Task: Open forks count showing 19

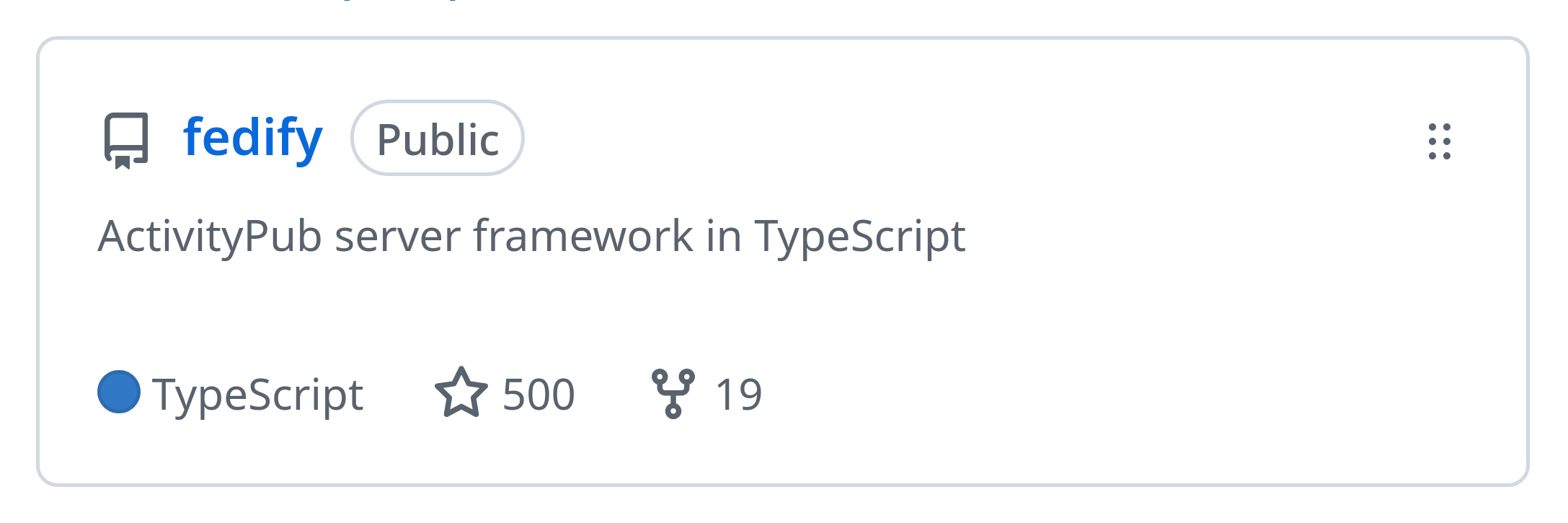Action: coord(738,395)
